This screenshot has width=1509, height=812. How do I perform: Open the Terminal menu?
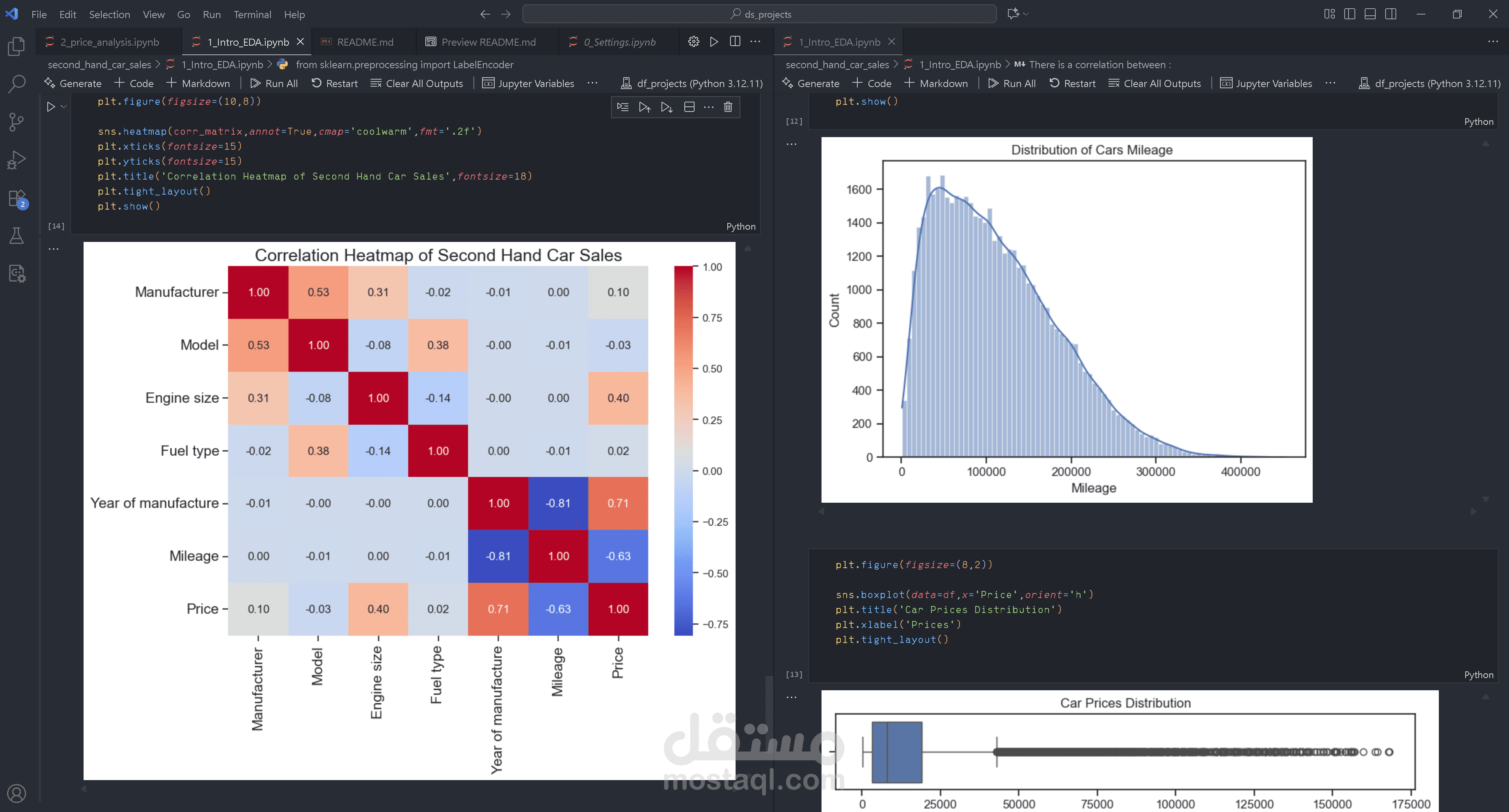[252, 14]
